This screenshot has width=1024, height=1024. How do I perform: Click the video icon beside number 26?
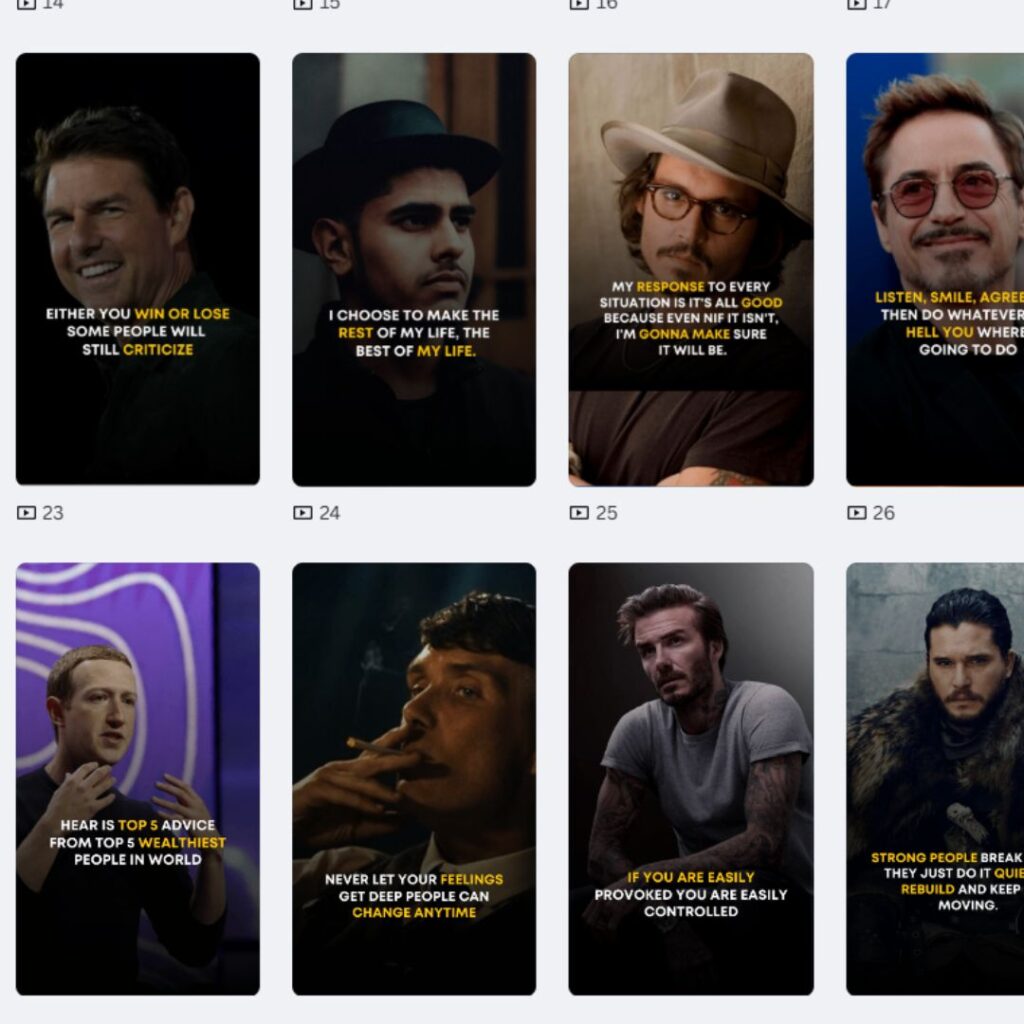tap(856, 513)
